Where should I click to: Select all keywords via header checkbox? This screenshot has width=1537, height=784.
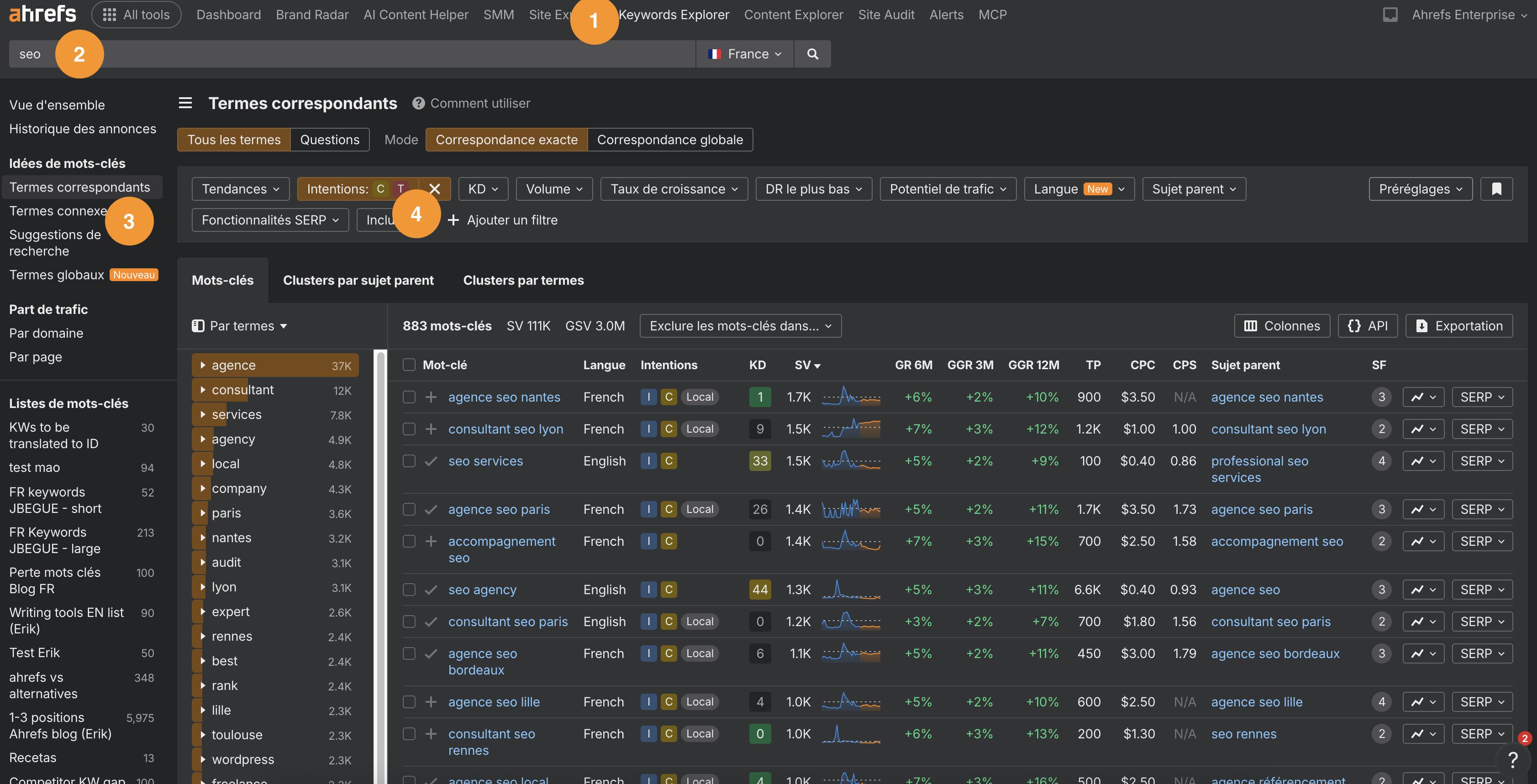(410, 364)
